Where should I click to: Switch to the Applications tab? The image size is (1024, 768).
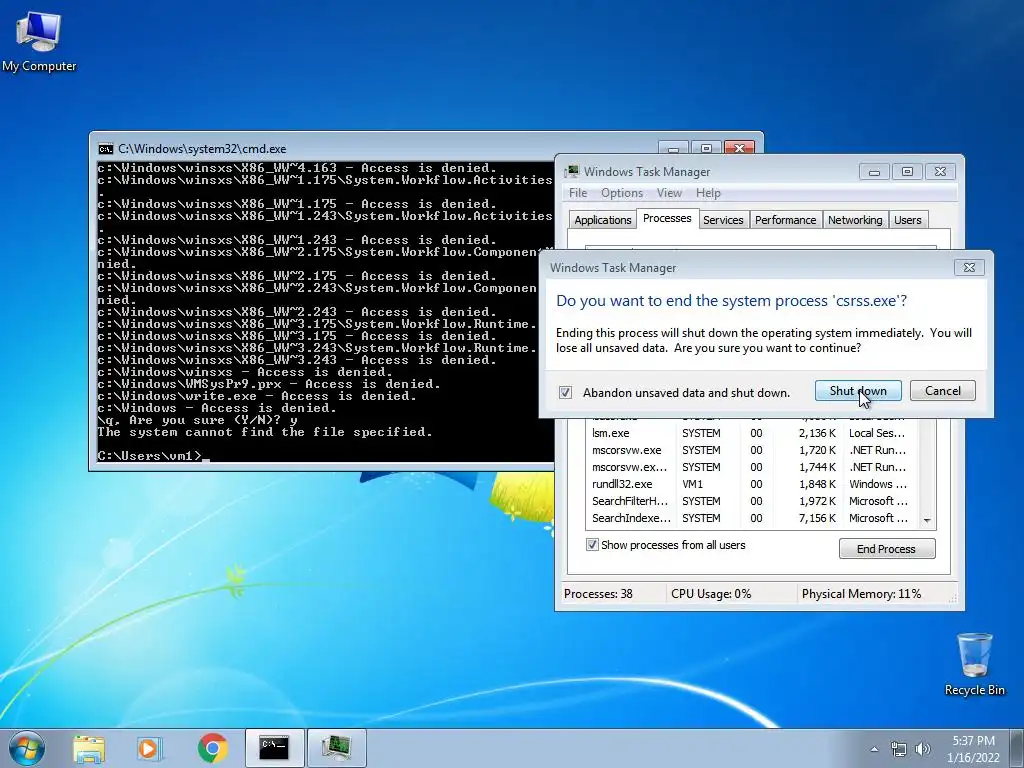[x=602, y=220]
